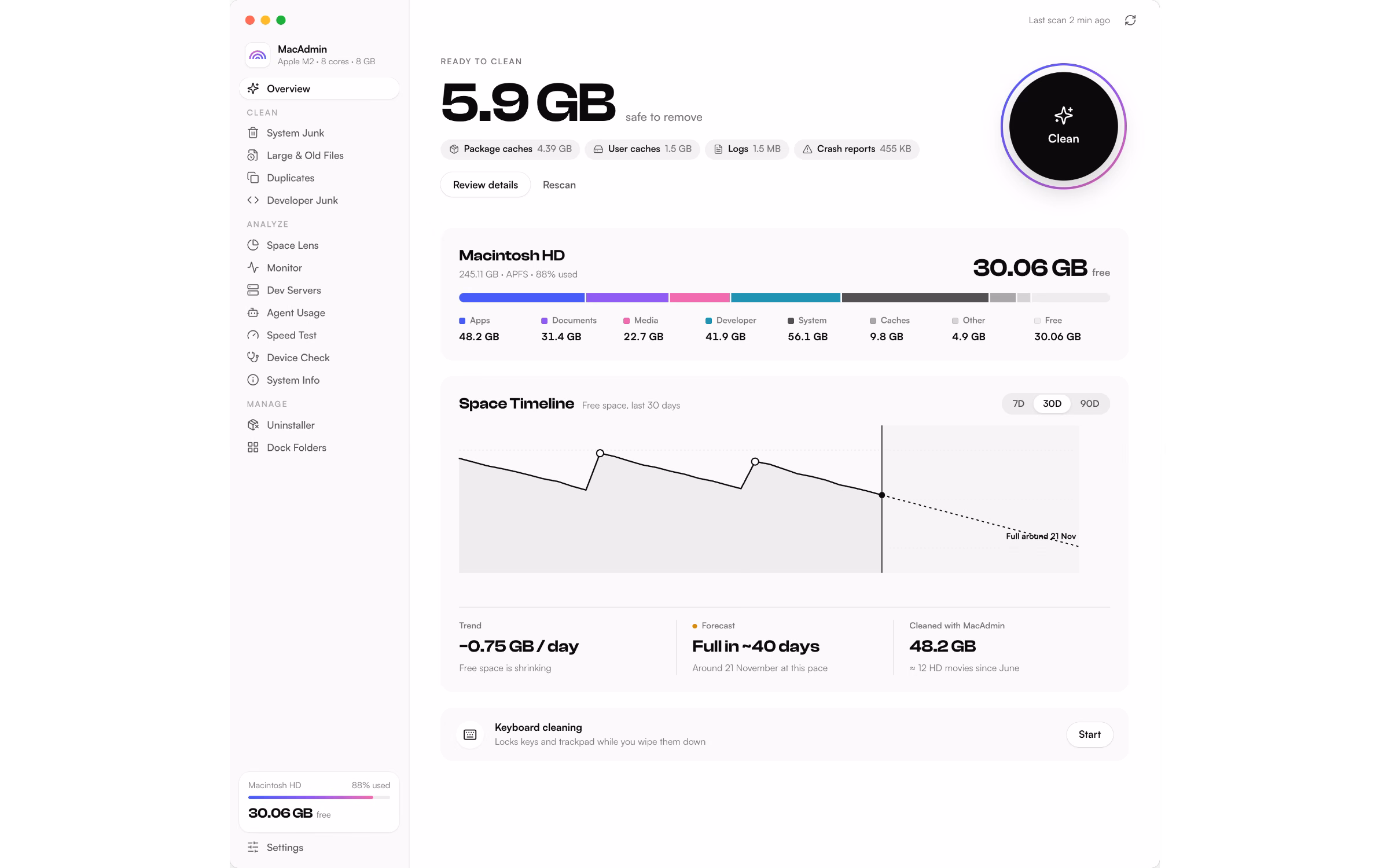Open System Junk from sidebar
The height and width of the screenshot is (868, 1389).
tap(319, 133)
